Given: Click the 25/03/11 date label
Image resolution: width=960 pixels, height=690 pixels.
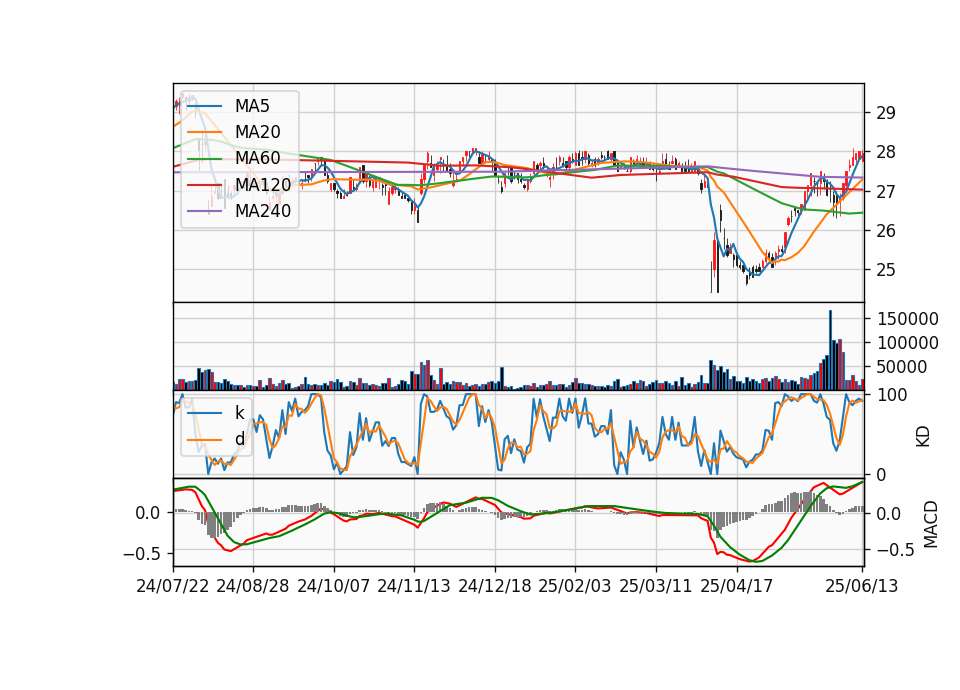Looking at the screenshot, I should (x=656, y=586).
